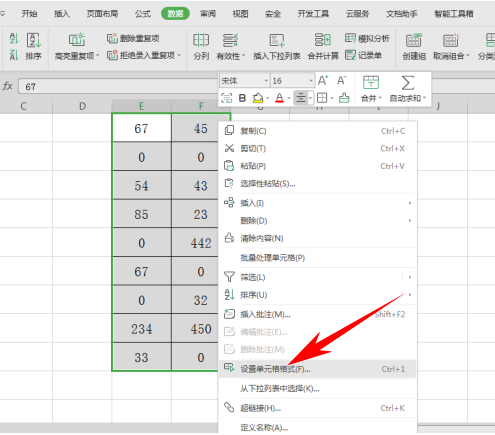
Task: Choose 剪切(T) from context menu
Action: pyautogui.click(x=317, y=148)
